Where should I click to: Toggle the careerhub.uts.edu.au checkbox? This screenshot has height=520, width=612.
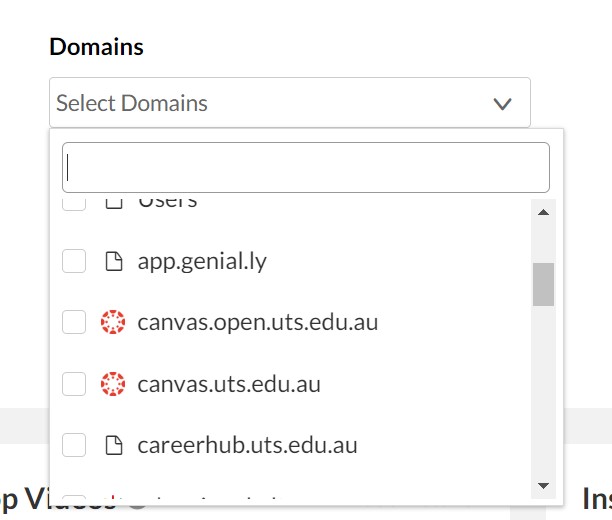coord(74,445)
